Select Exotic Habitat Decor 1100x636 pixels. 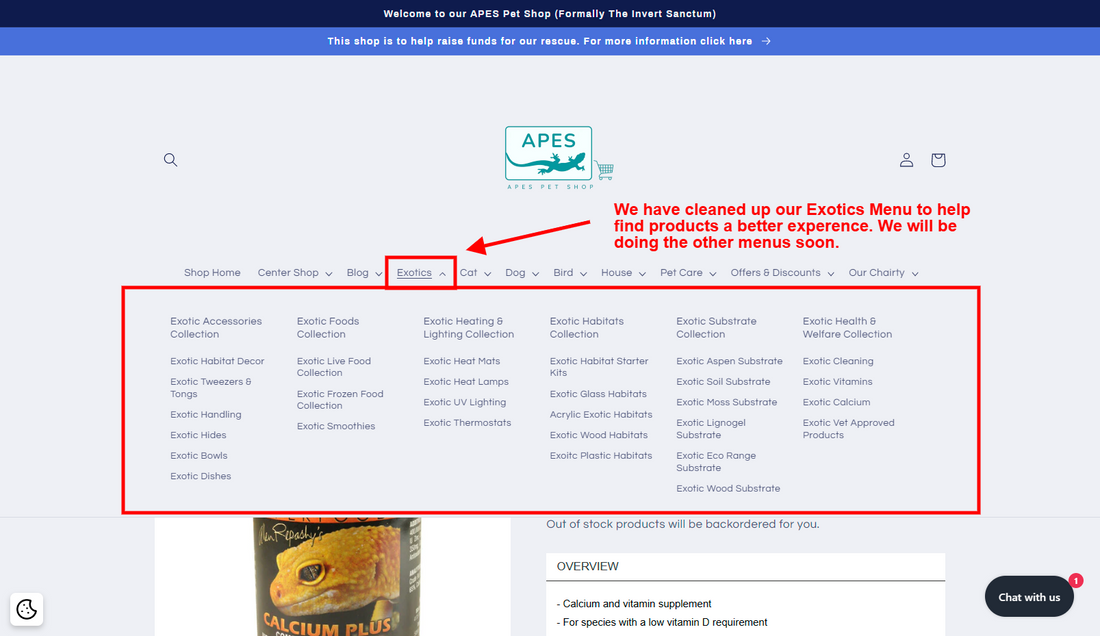click(217, 361)
